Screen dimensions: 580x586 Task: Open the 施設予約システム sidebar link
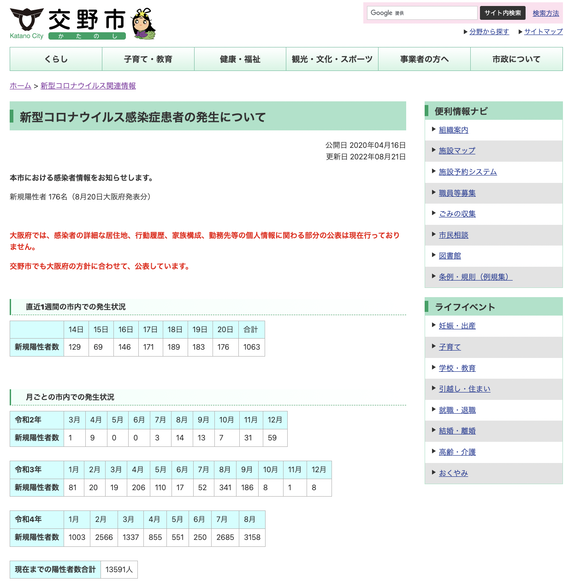468,172
